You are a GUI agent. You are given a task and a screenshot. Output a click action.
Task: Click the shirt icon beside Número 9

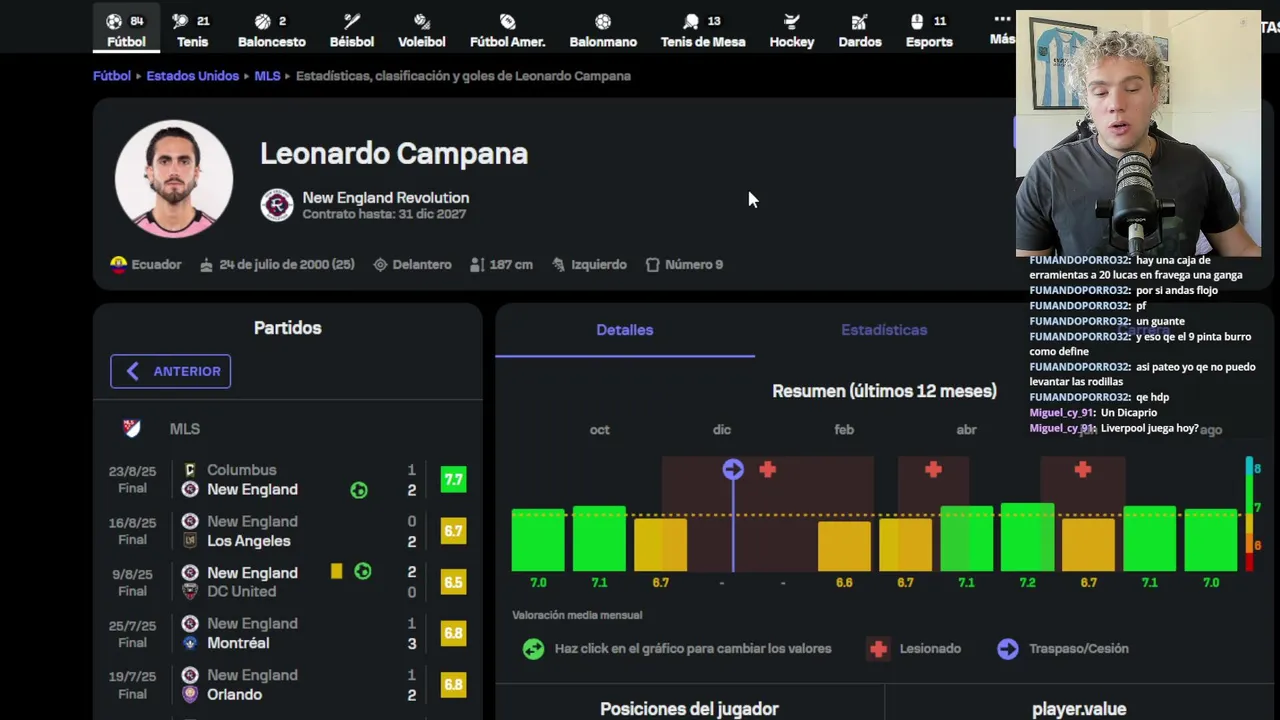(652, 265)
